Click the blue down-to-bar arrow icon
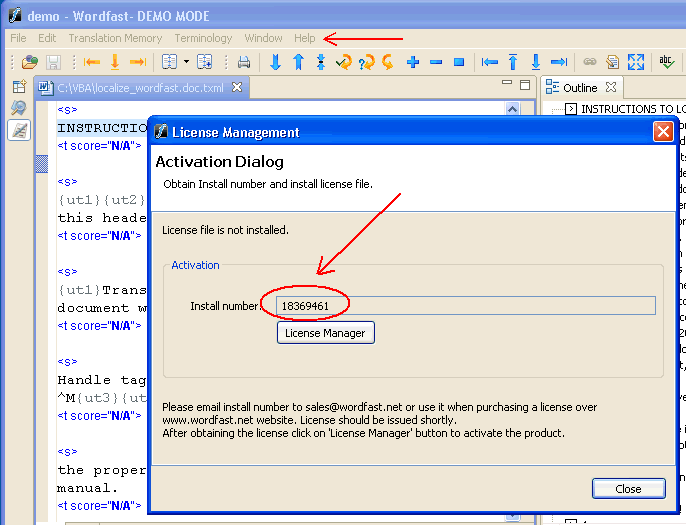686x525 pixels. [536, 62]
